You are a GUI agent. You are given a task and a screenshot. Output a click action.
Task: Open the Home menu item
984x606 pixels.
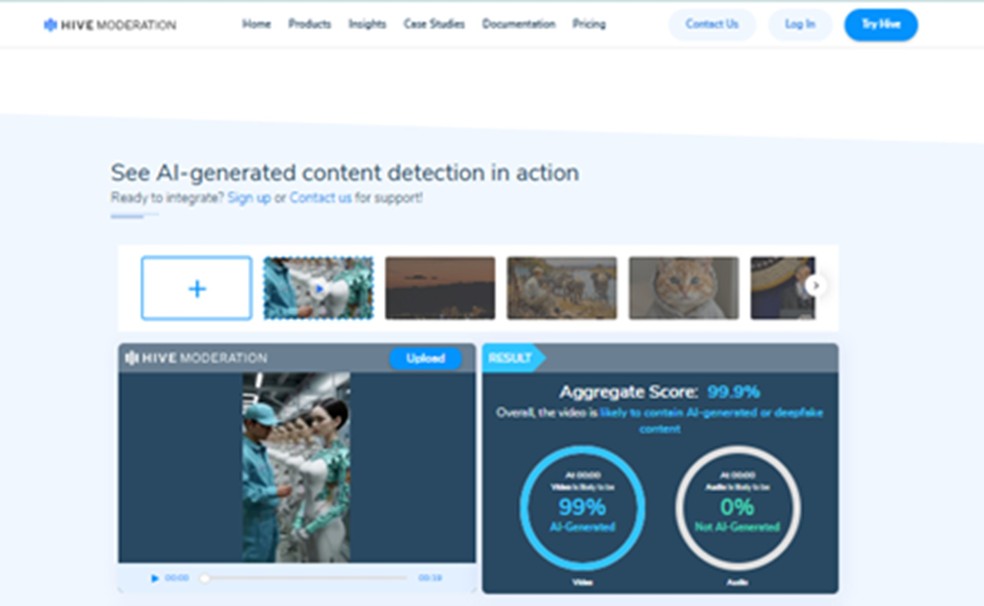click(256, 24)
